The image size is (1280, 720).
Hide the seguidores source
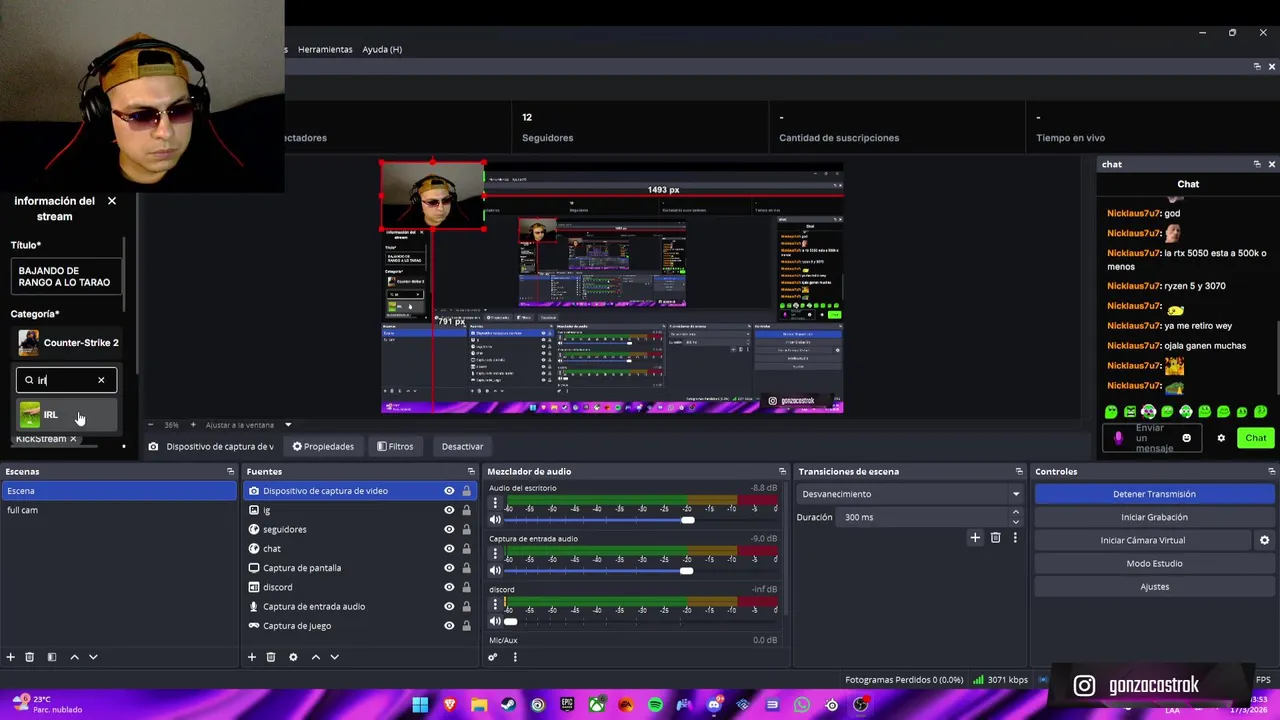pos(449,529)
